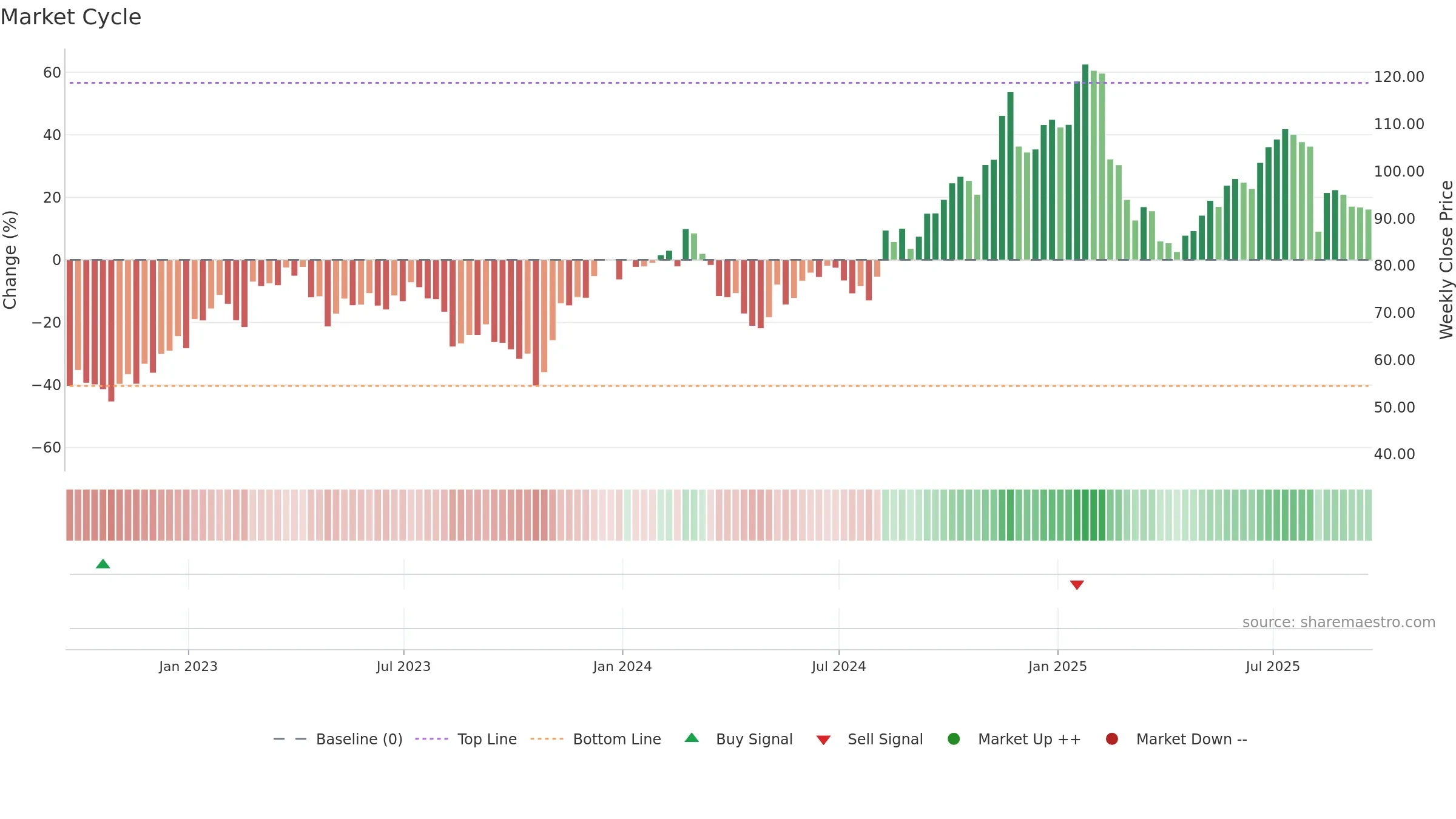
Task: Click the 110.00 price axis label
Action: coord(1399,124)
